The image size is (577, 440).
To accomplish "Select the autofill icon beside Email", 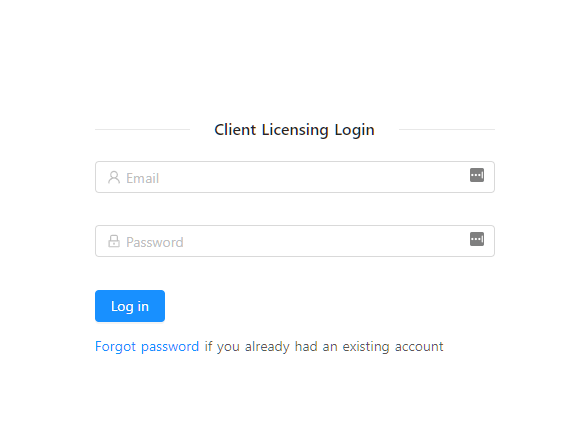I will tap(477, 175).
